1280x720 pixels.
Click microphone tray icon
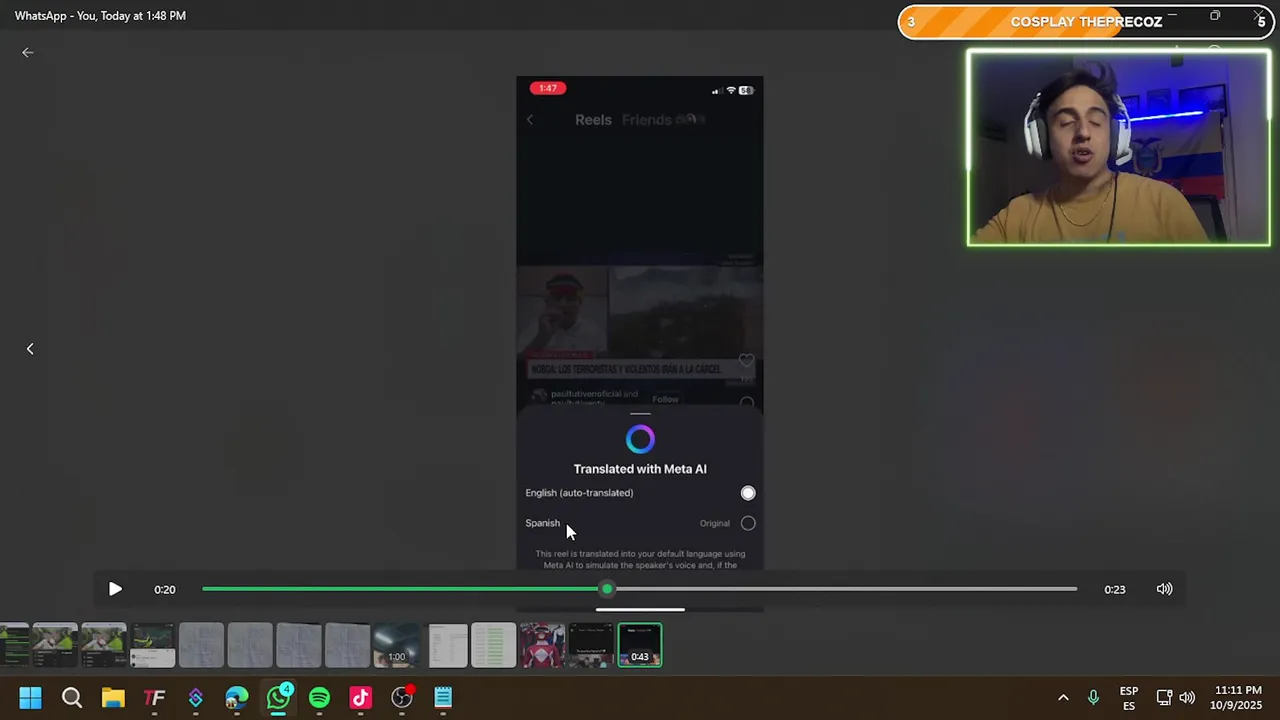coord(1093,698)
